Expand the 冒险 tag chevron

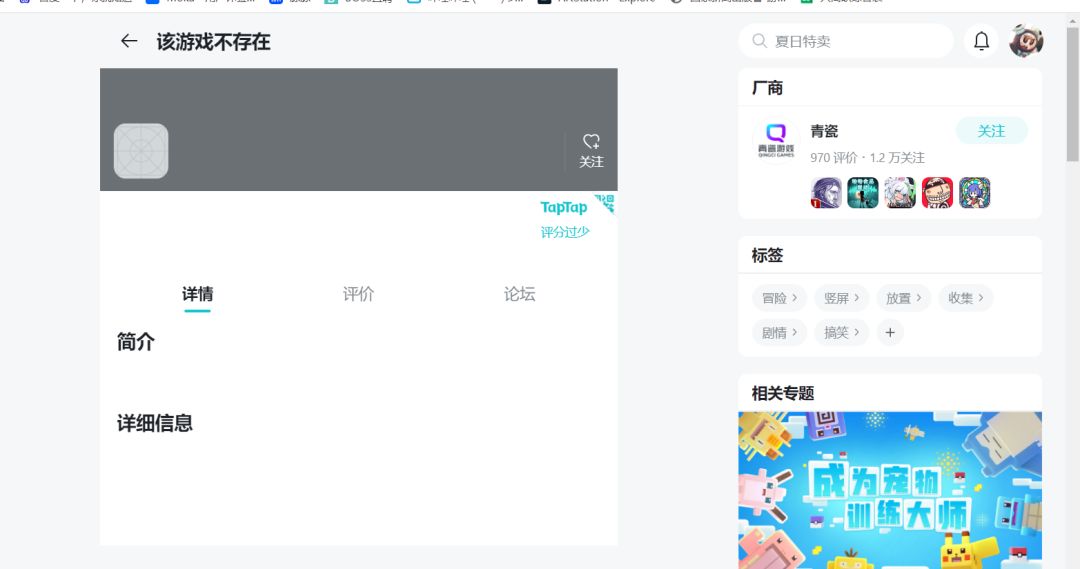794,298
